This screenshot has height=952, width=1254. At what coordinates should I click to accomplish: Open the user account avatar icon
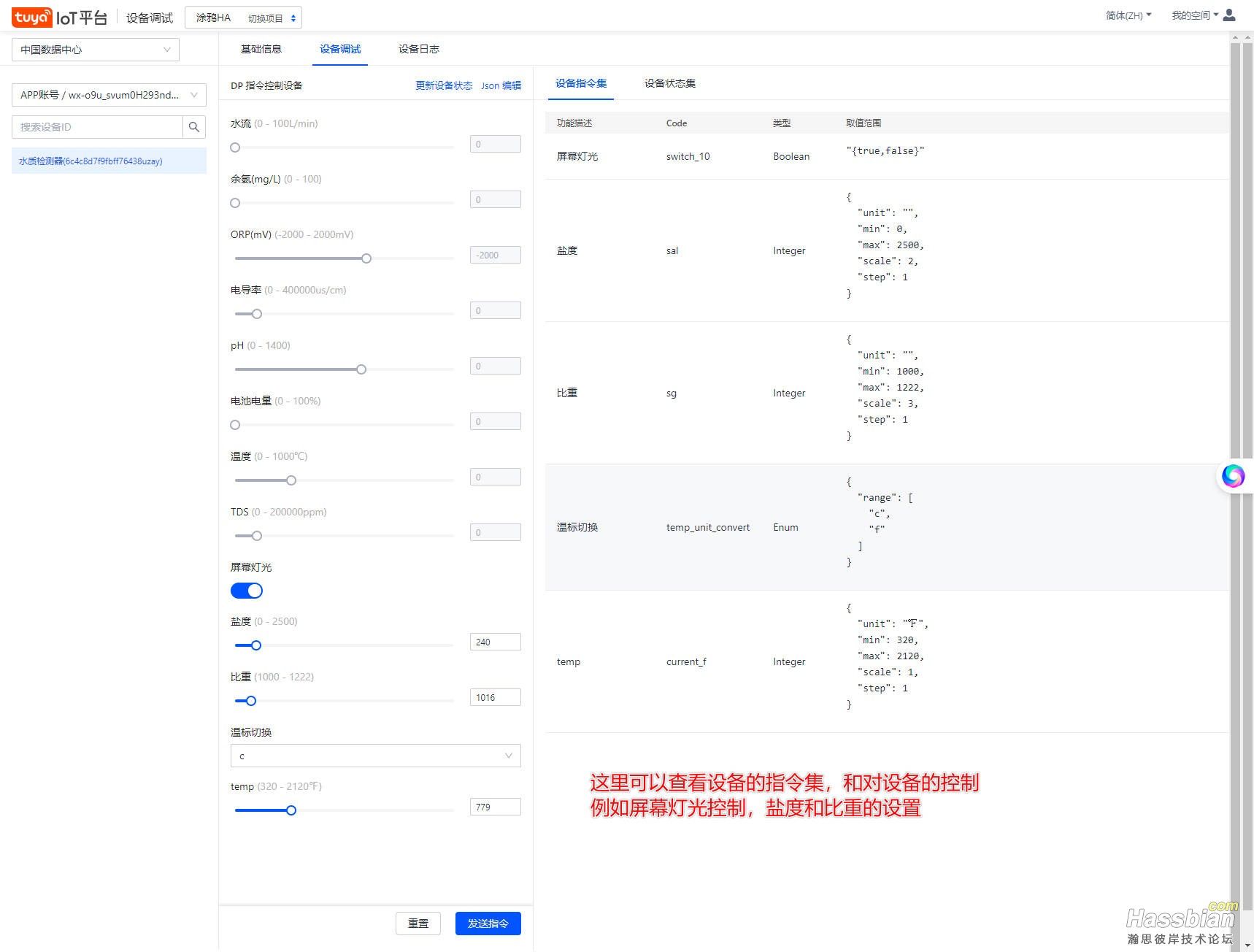tap(1229, 15)
